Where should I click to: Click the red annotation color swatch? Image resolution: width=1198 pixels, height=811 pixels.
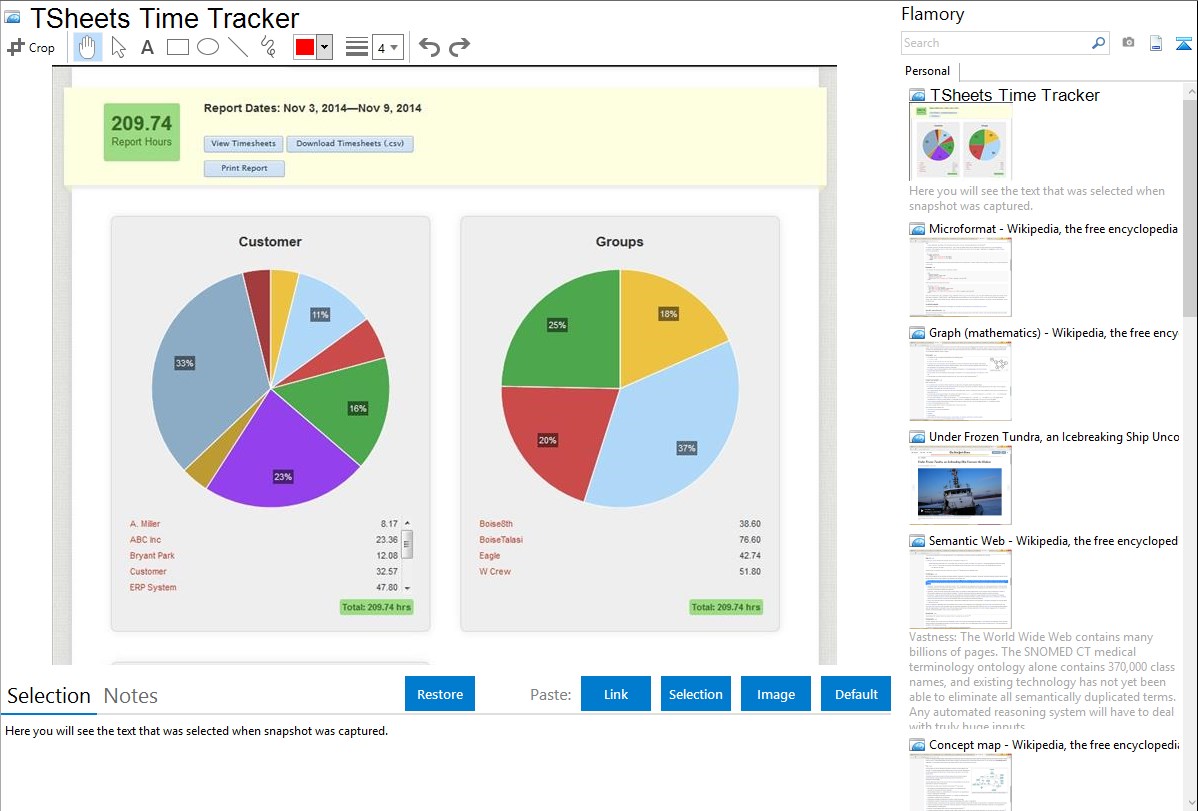click(305, 47)
